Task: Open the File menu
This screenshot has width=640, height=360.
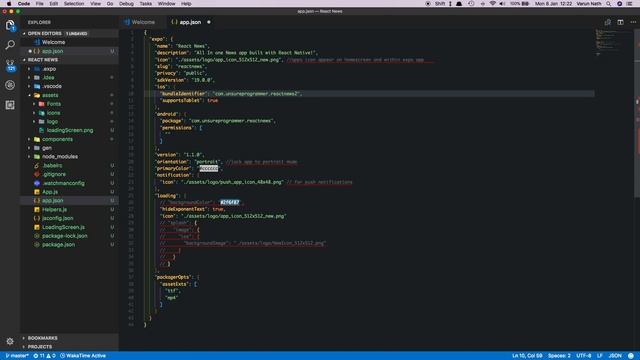Action: [x=40, y=4]
